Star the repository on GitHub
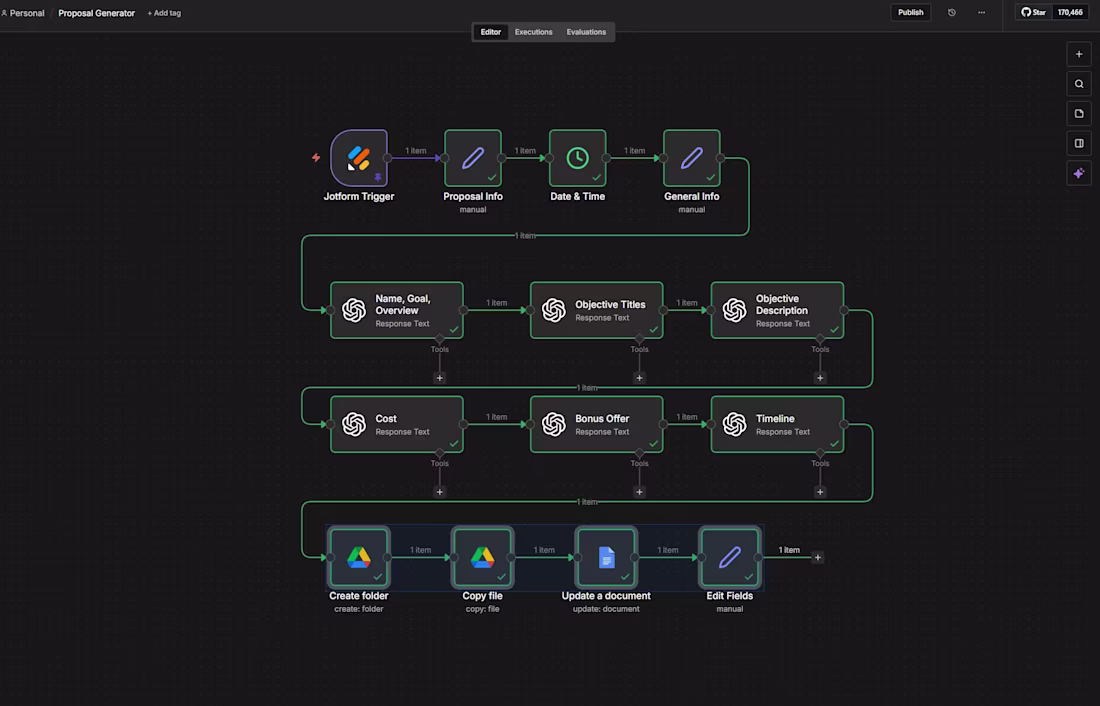 1032,12
